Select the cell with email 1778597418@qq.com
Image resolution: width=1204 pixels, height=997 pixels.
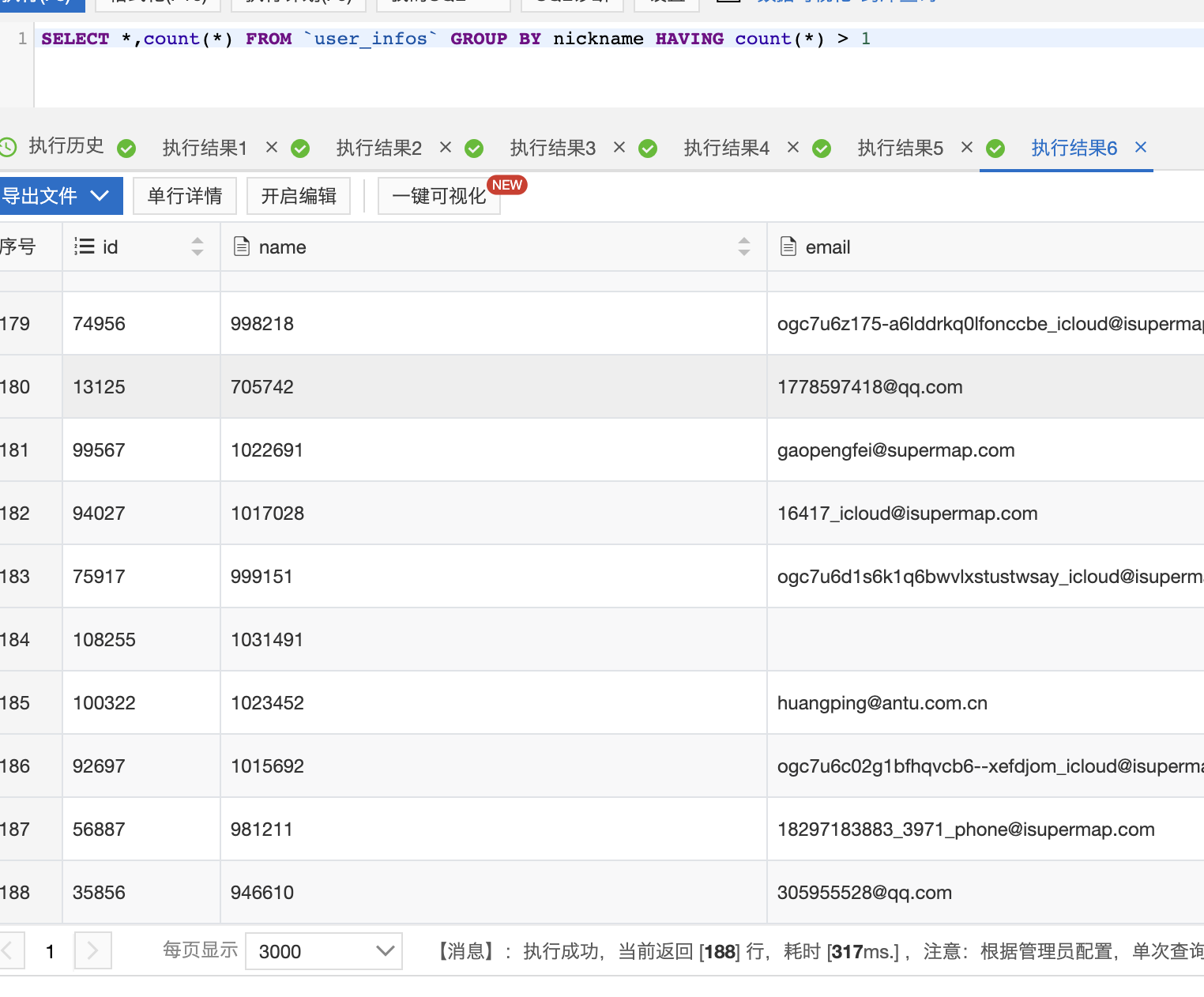coord(870,387)
